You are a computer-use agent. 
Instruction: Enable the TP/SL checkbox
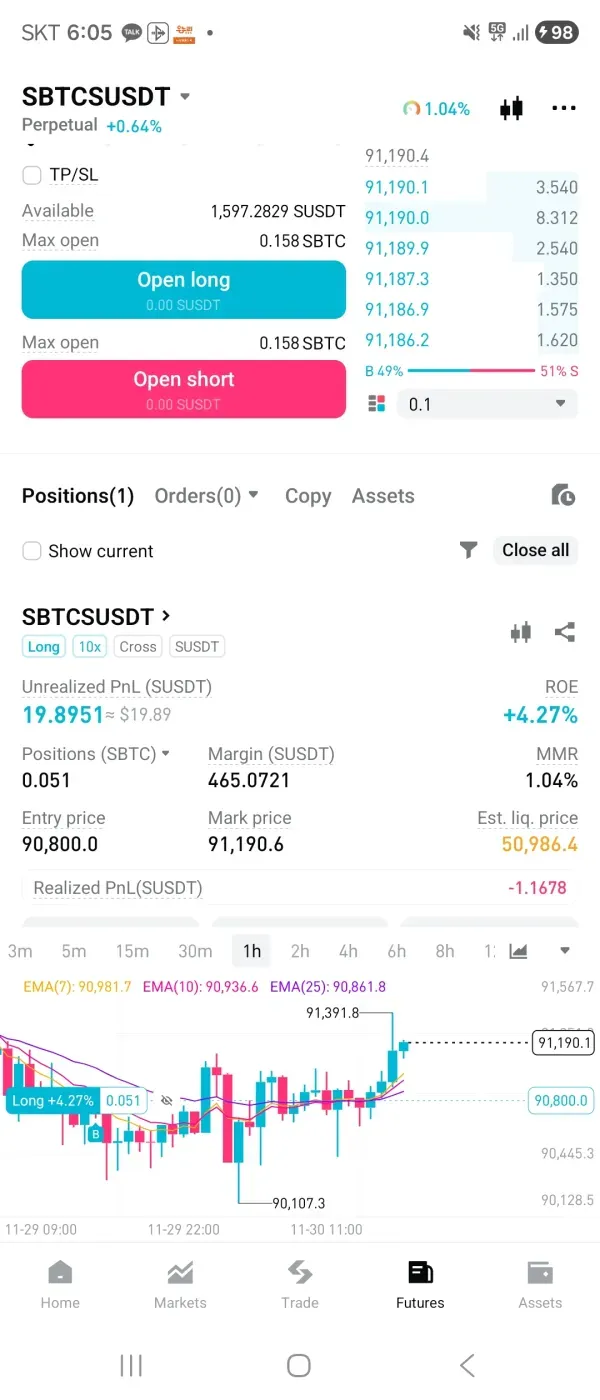[29, 174]
